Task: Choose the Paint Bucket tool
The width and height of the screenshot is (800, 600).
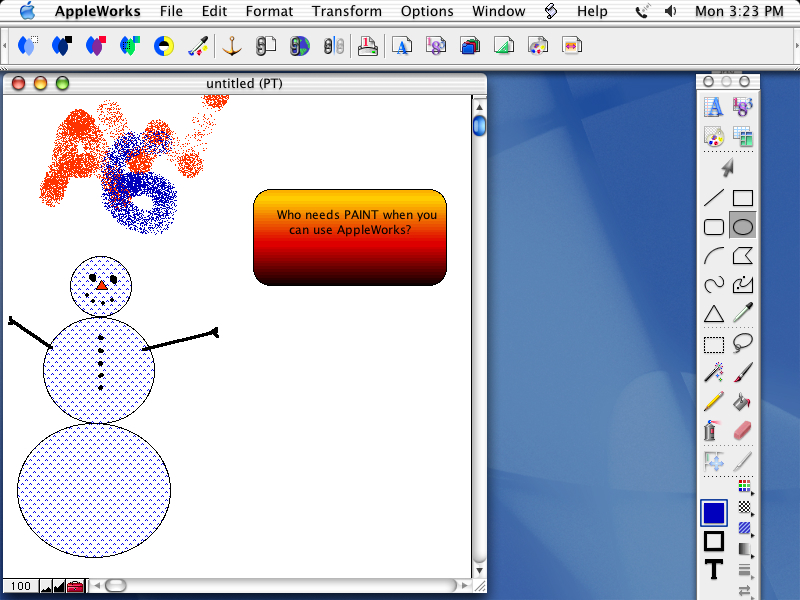Action: tap(742, 402)
